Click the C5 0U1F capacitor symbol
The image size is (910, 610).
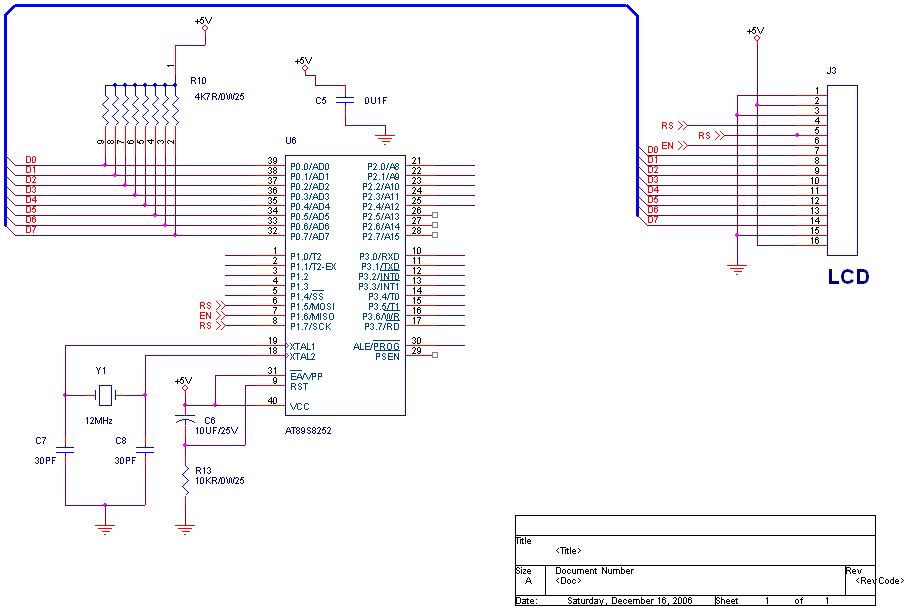pyautogui.click(x=345, y=100)
